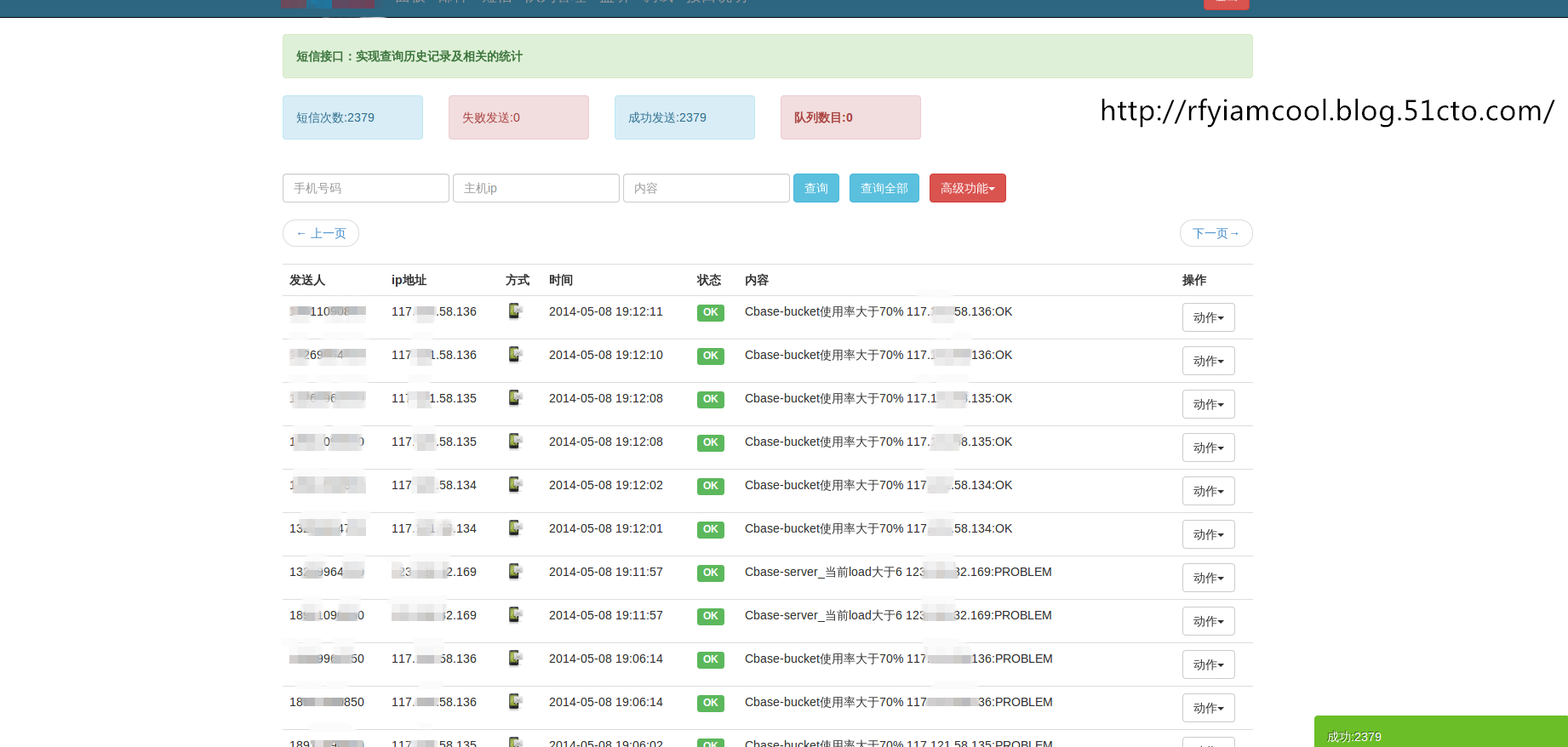Click the phone icon in the 19:12:11 row
1568x747 pixels.
click(515, 311)
